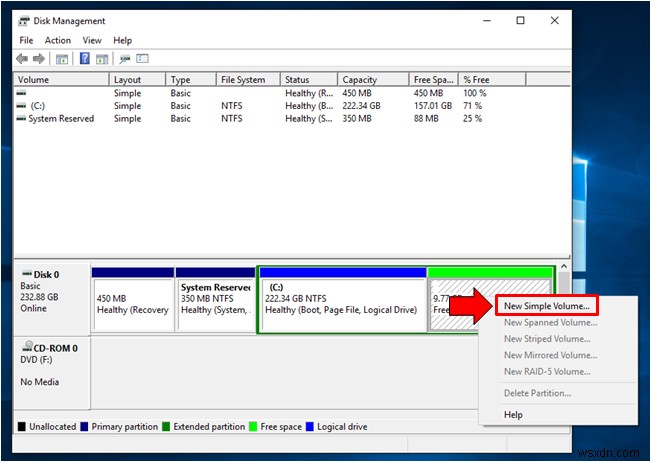The image size is (651, 463).
Task: Click the disabled New RAID-5 Volume entry
Action: click(x=547, y=372)
